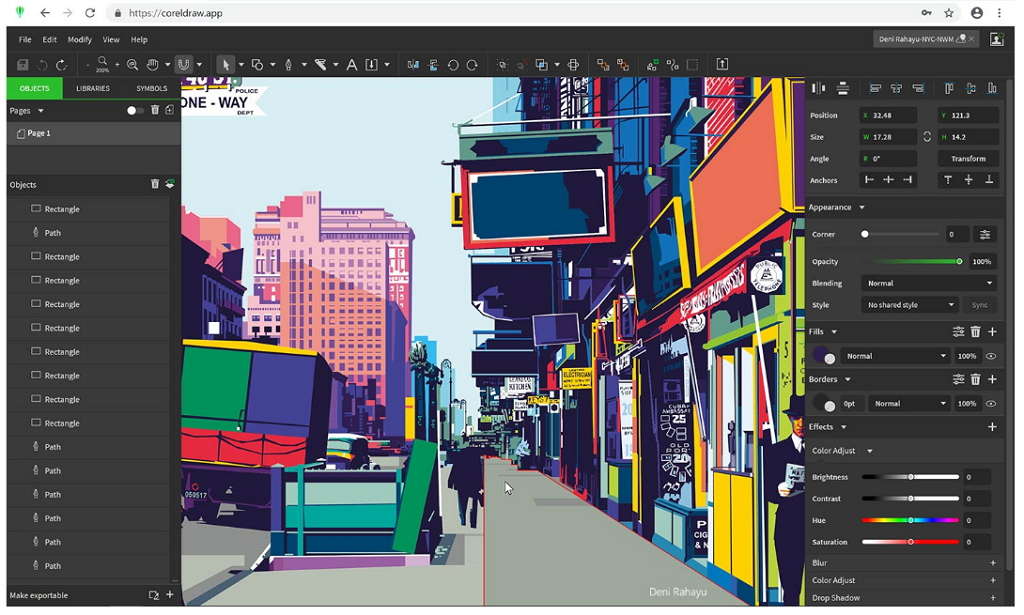Screen dimensions: 1024x615
Task: Add a new effect with Effects plus
Action: (992, 427)
